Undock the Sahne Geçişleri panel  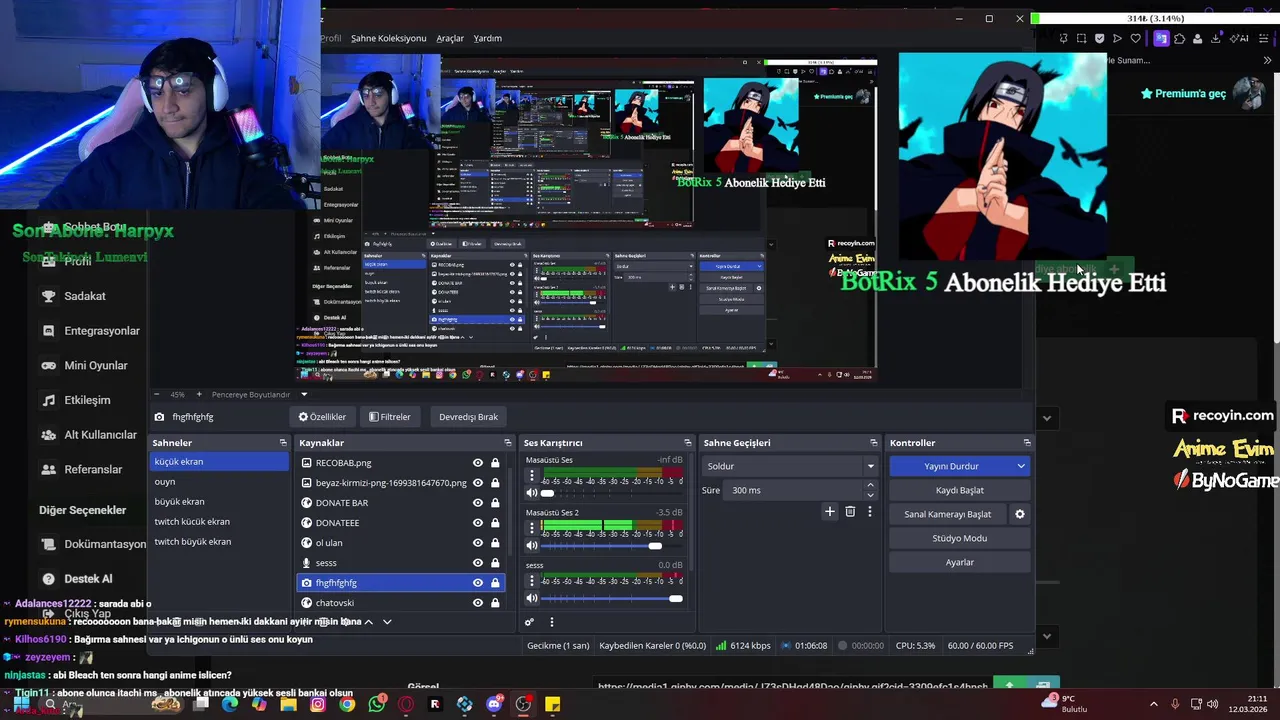tap(873, 443)
